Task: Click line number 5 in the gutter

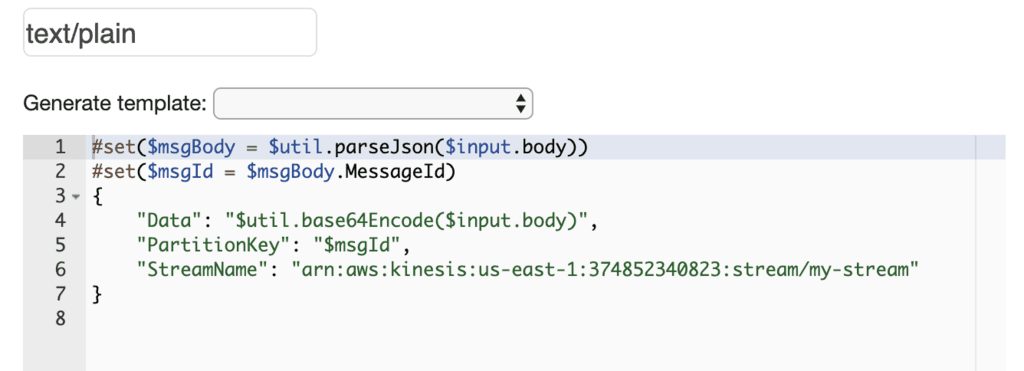Action: 61,246
